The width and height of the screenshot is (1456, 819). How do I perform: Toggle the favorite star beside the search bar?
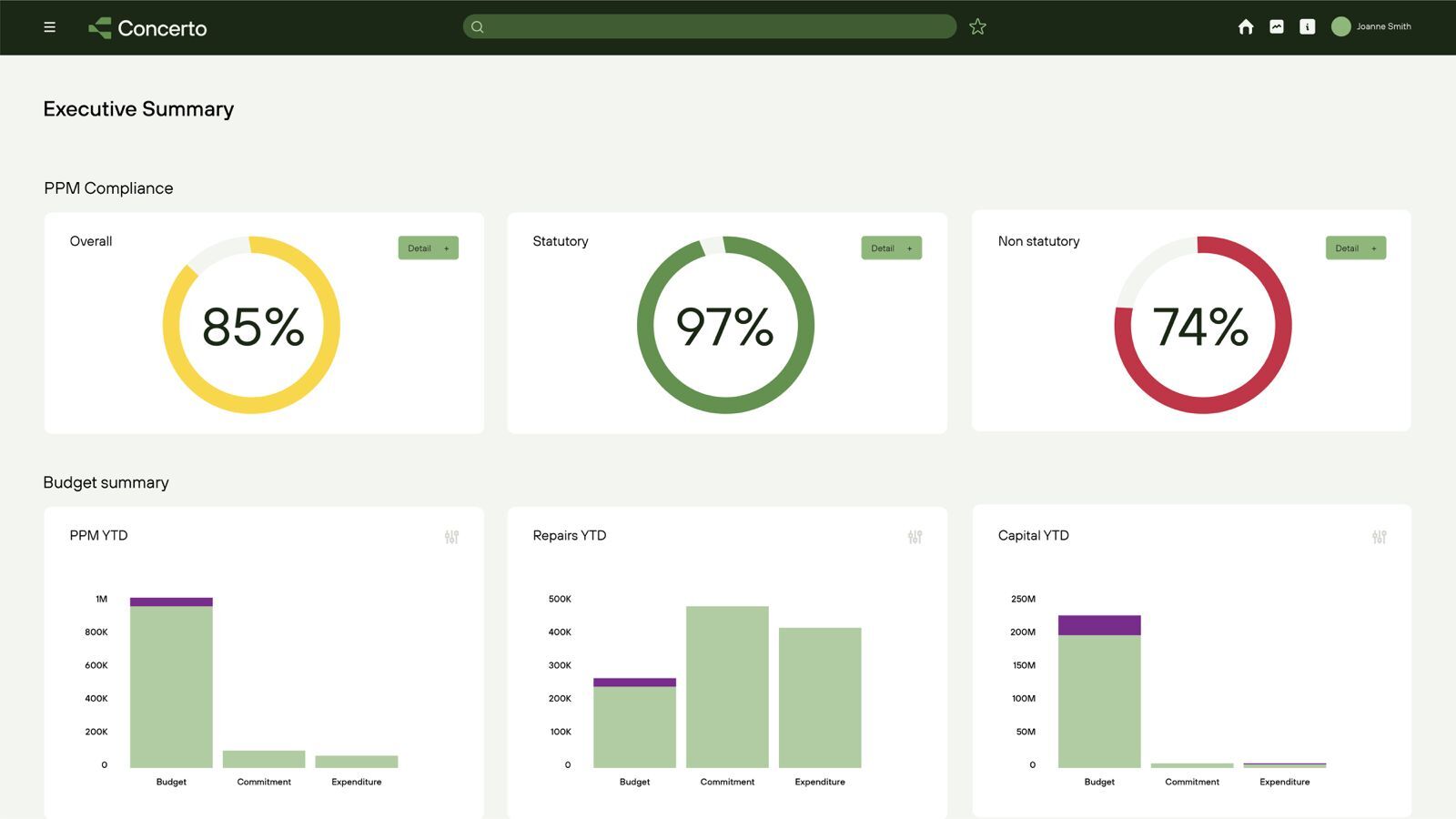point(976,26)
